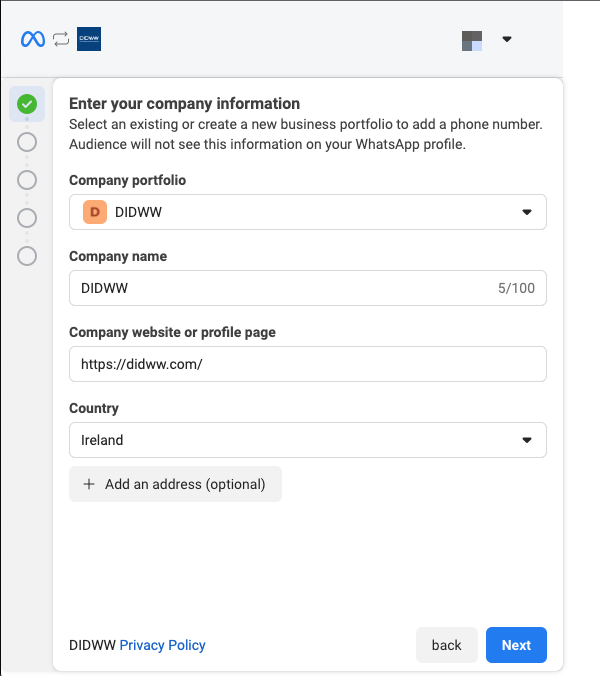Open the Country dropdown showing Ireland
600x676 pixels.
(307, 440)
